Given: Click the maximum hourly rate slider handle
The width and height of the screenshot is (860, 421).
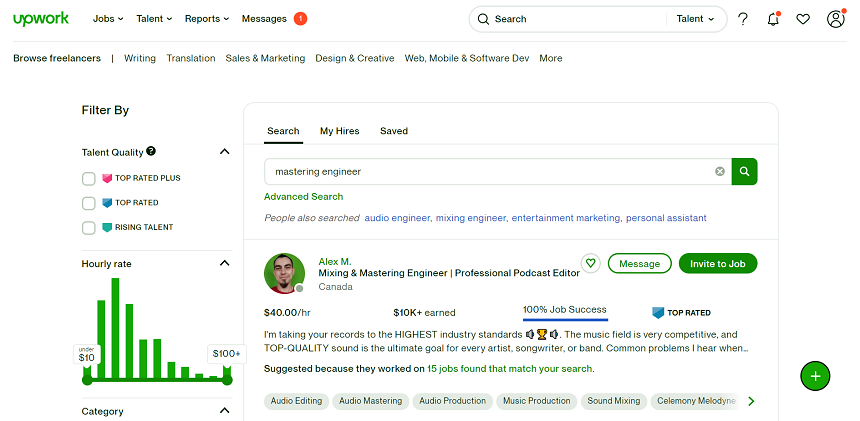Looking at the screenshot, I should [x=227, y=380].
